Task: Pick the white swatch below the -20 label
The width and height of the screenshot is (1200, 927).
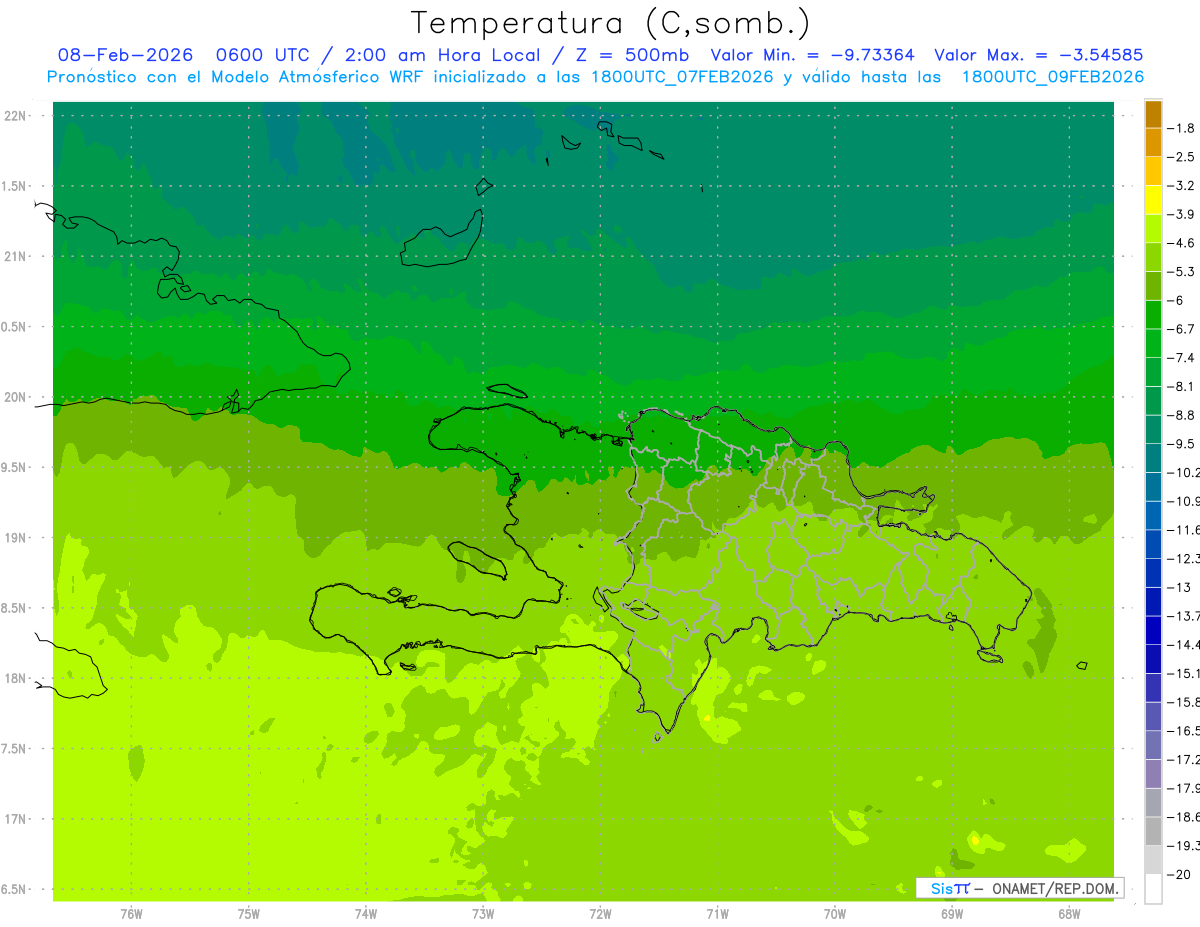Action: (x=1153, y=889)
